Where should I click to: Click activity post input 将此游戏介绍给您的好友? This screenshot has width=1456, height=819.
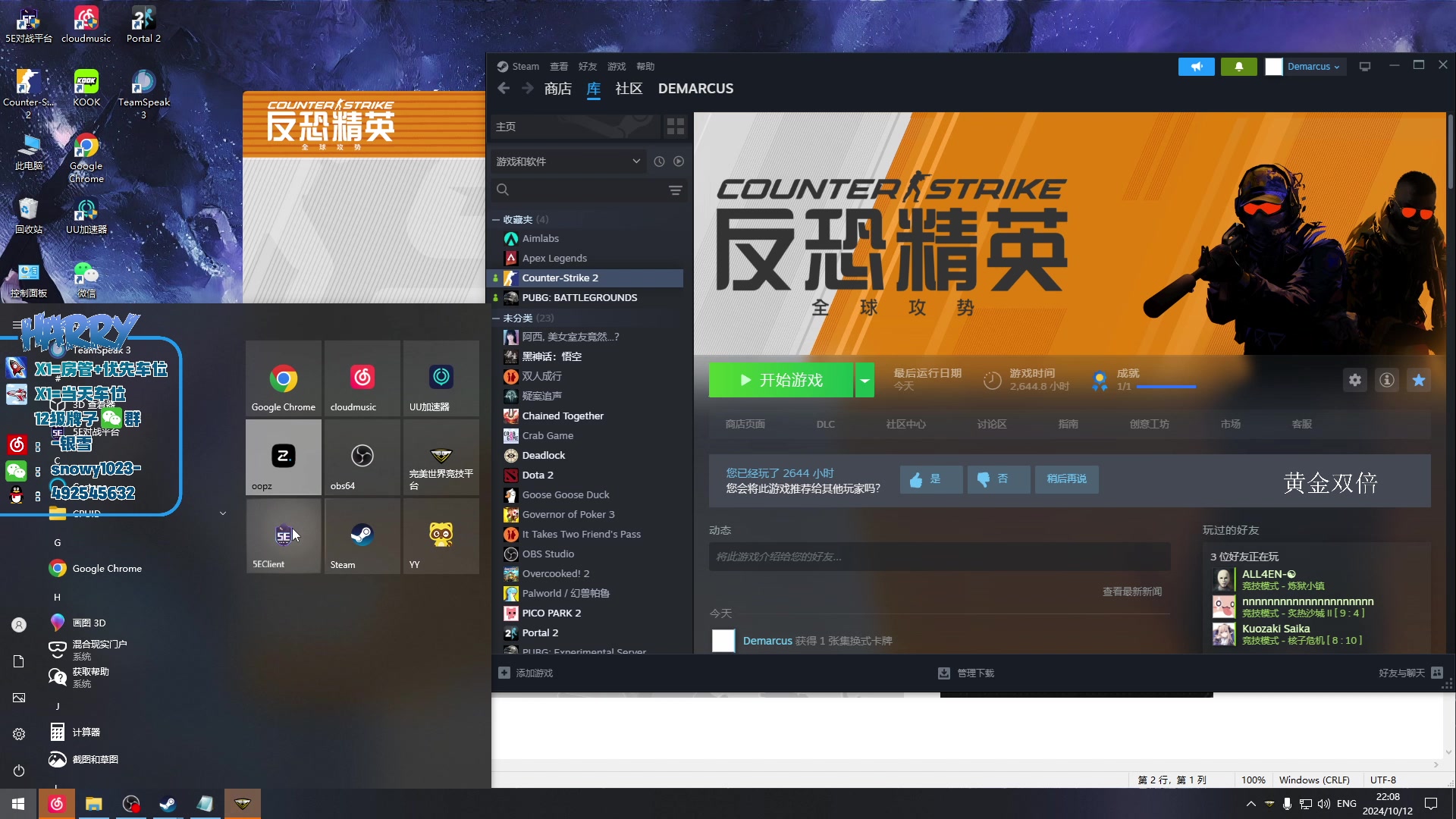pyautogui.click(x=940, y=557)
